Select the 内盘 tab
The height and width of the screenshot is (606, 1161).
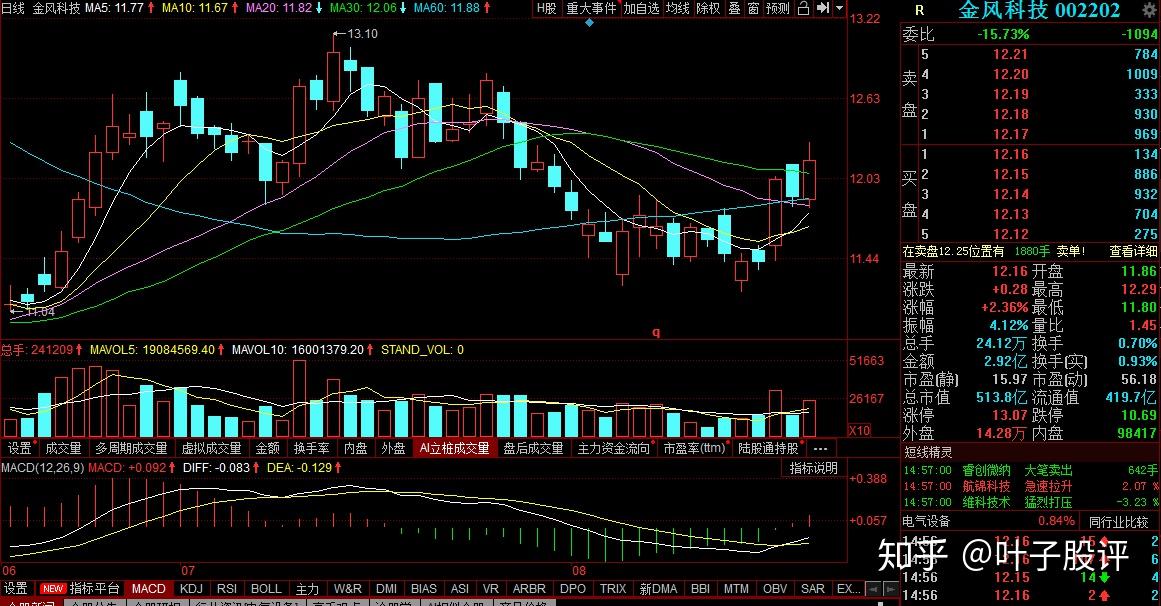[x=355, y=448]
